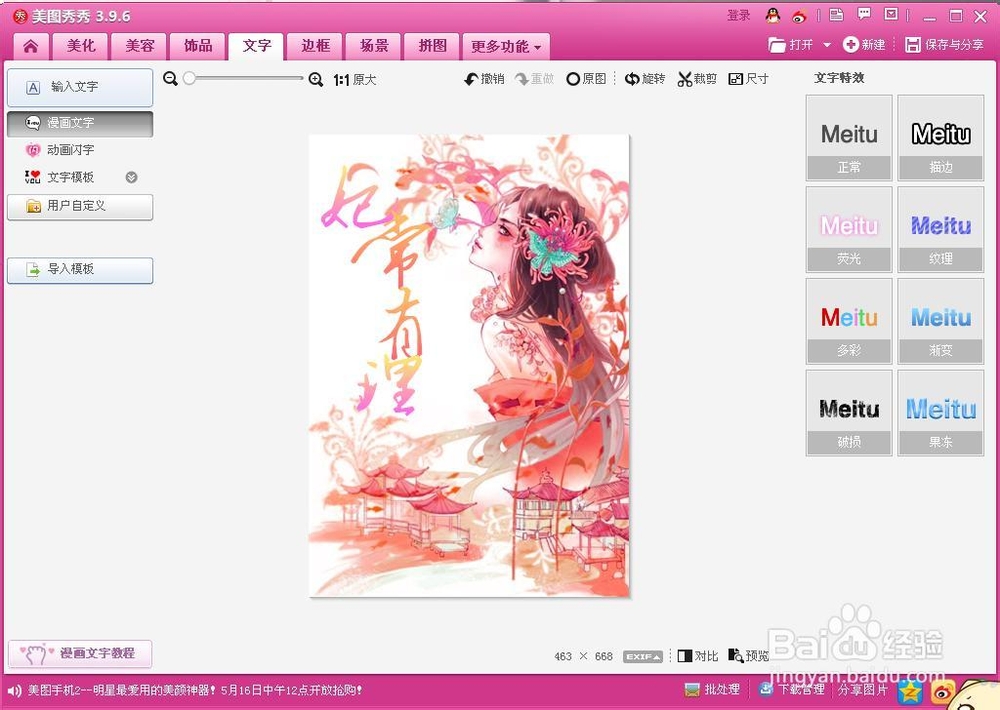
Task: Click 分享图片 in status bar
Action: [x=862, y=690]
